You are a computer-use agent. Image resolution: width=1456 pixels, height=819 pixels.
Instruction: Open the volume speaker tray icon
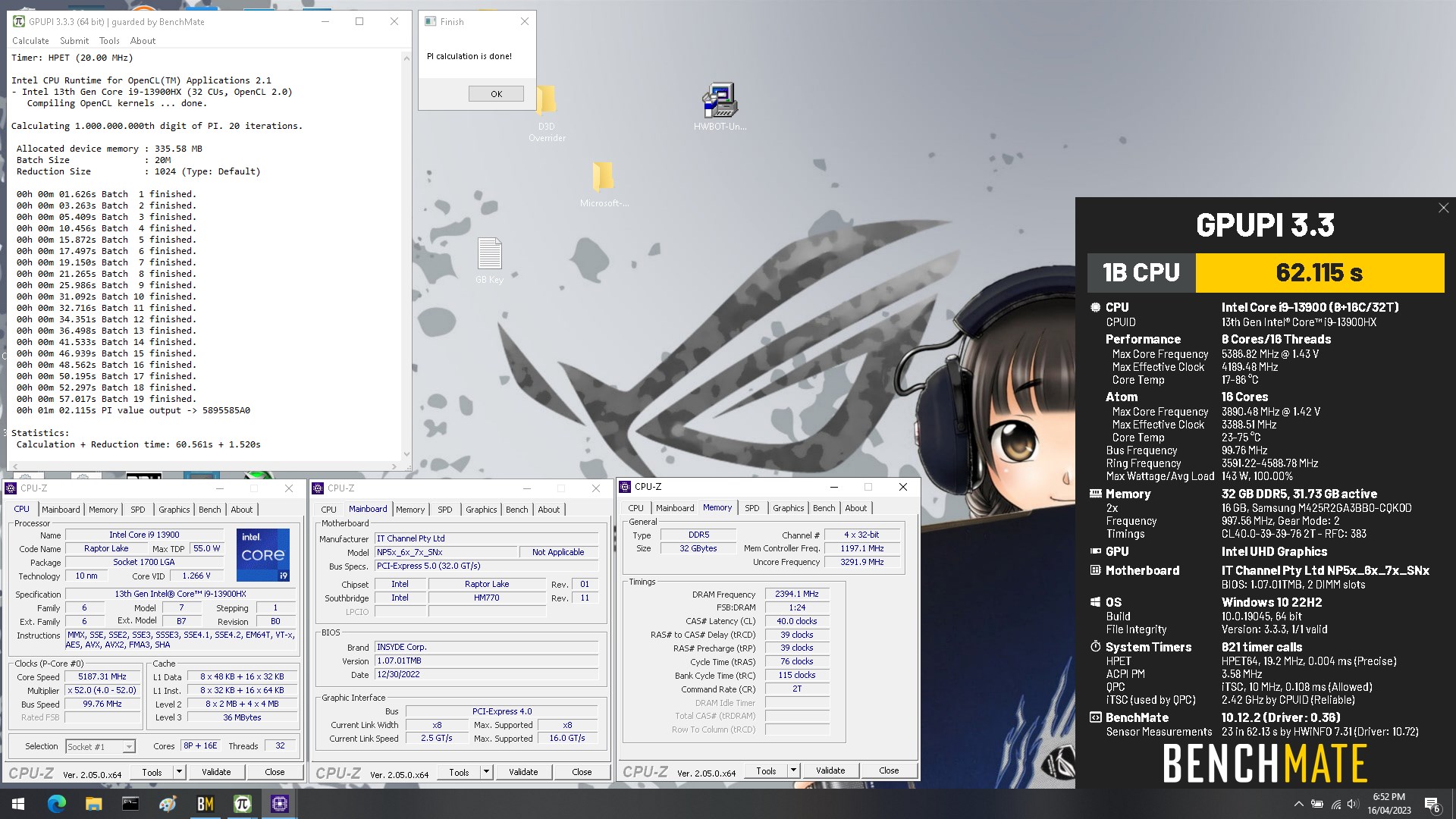point(1353,804)
